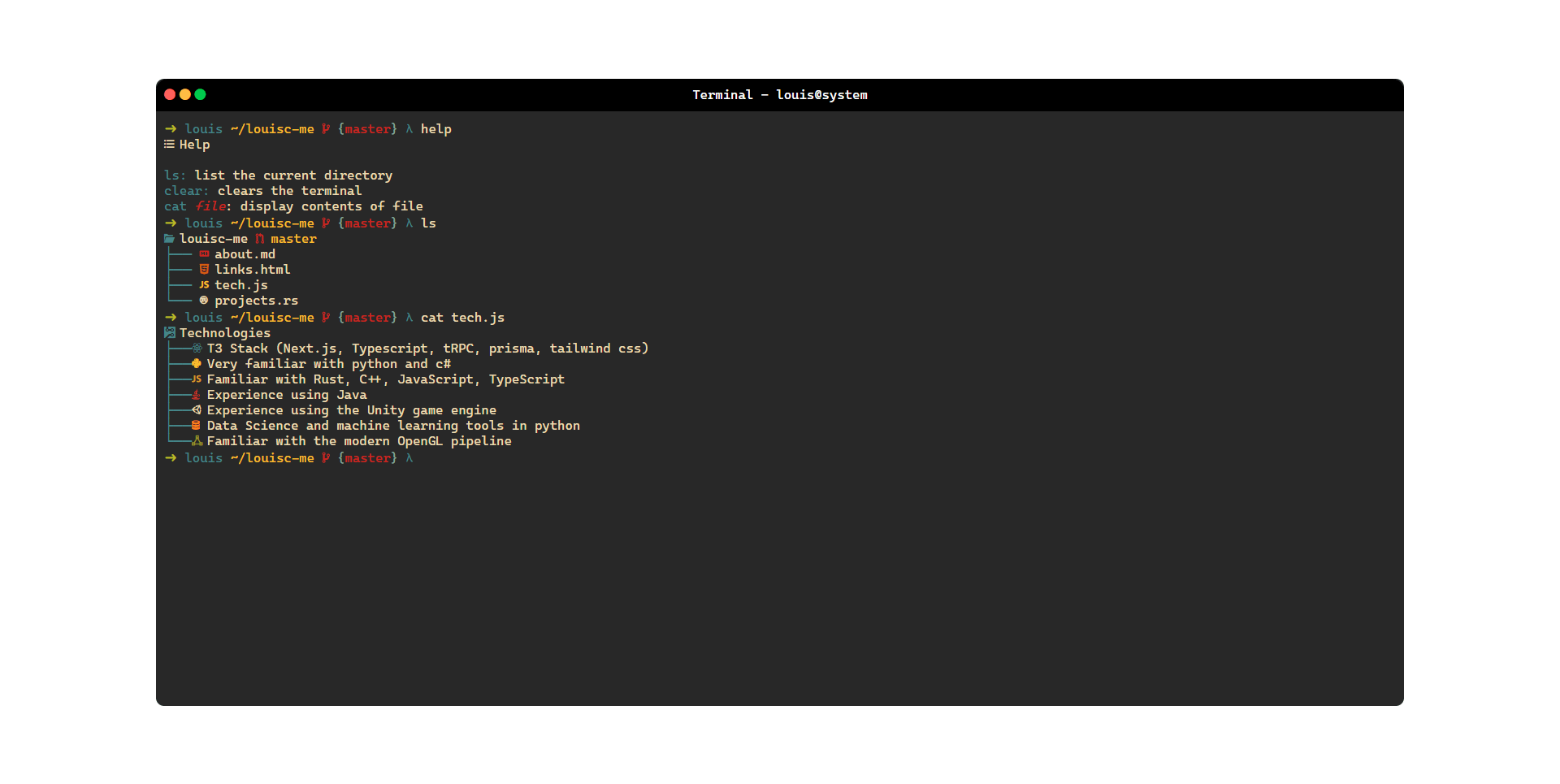Click the OpenGL icon before the pipeline entry
1560x784 pixels.
click(197, 441)
